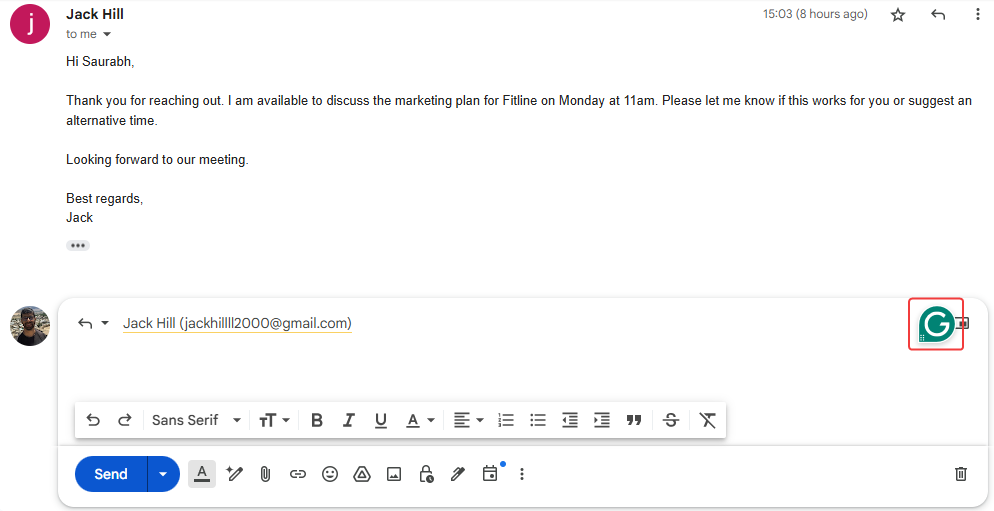Toggle italic formatting
994x511 pixels.
[x=349, y=420]
